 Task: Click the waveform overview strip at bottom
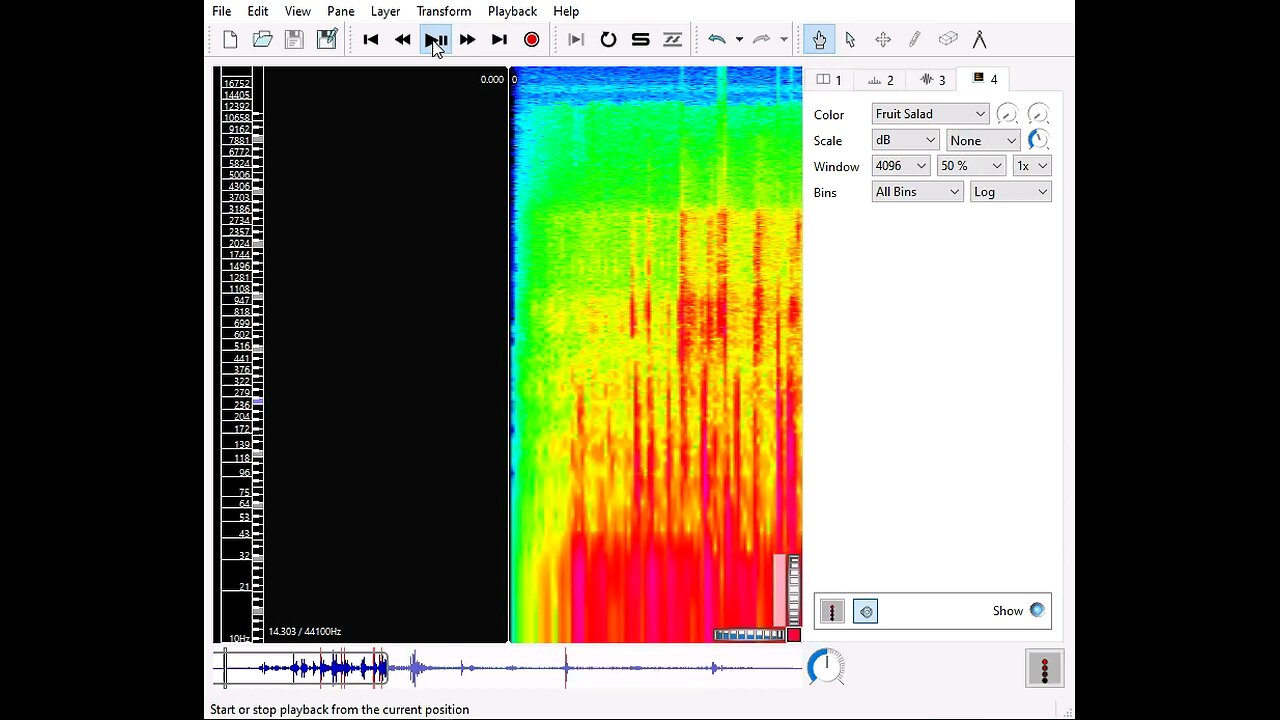600,668
